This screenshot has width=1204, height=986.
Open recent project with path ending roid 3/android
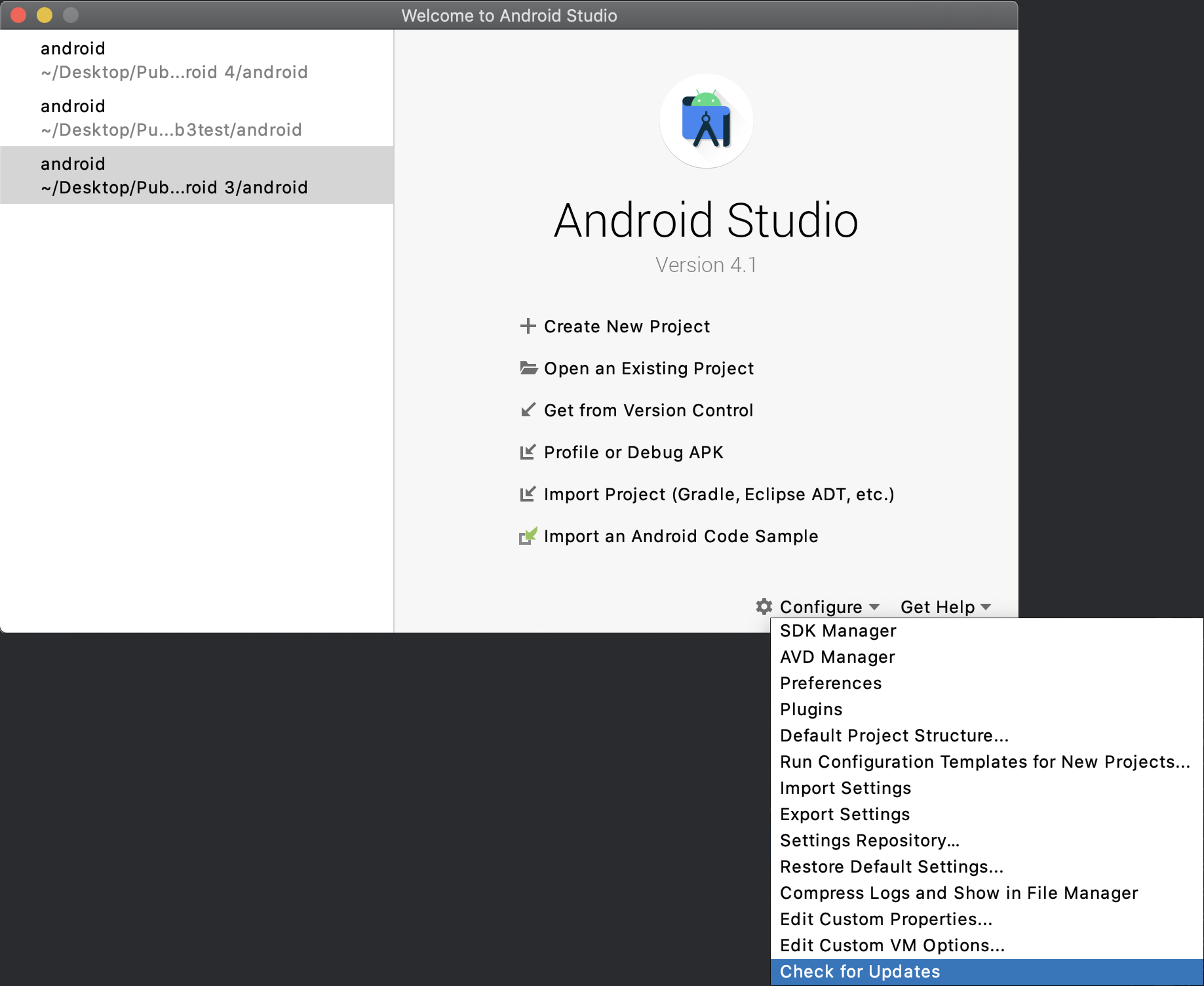tap(197, 175)
